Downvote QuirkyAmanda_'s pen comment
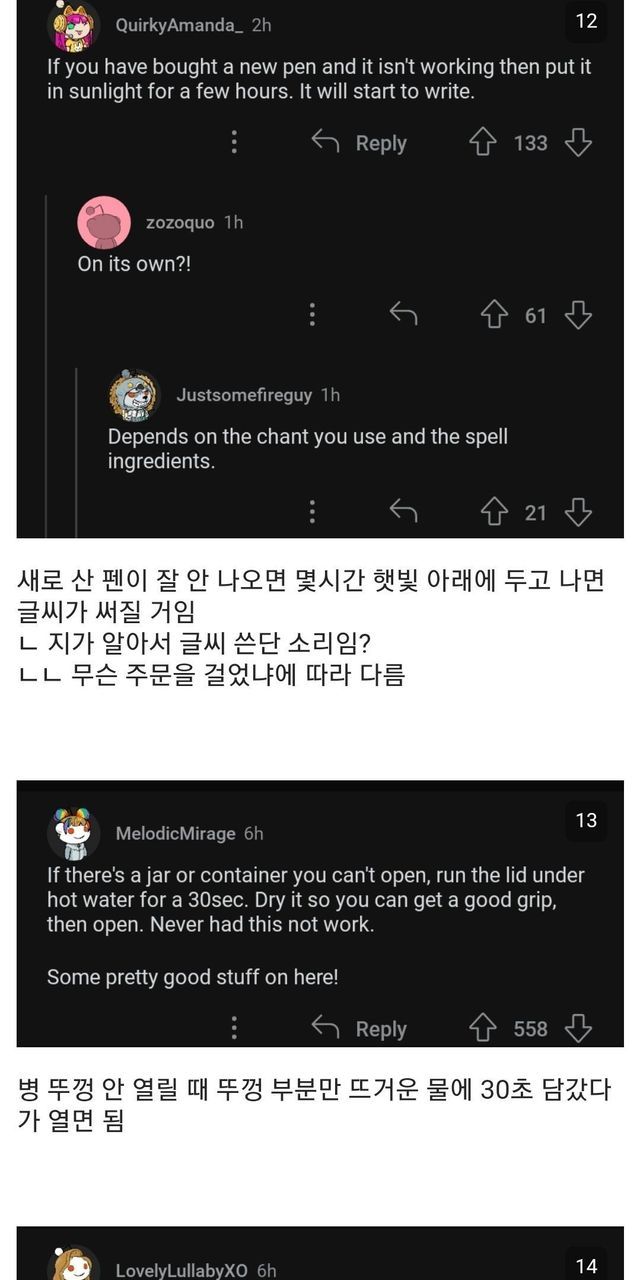640x1280 pixels. point(578,143)
